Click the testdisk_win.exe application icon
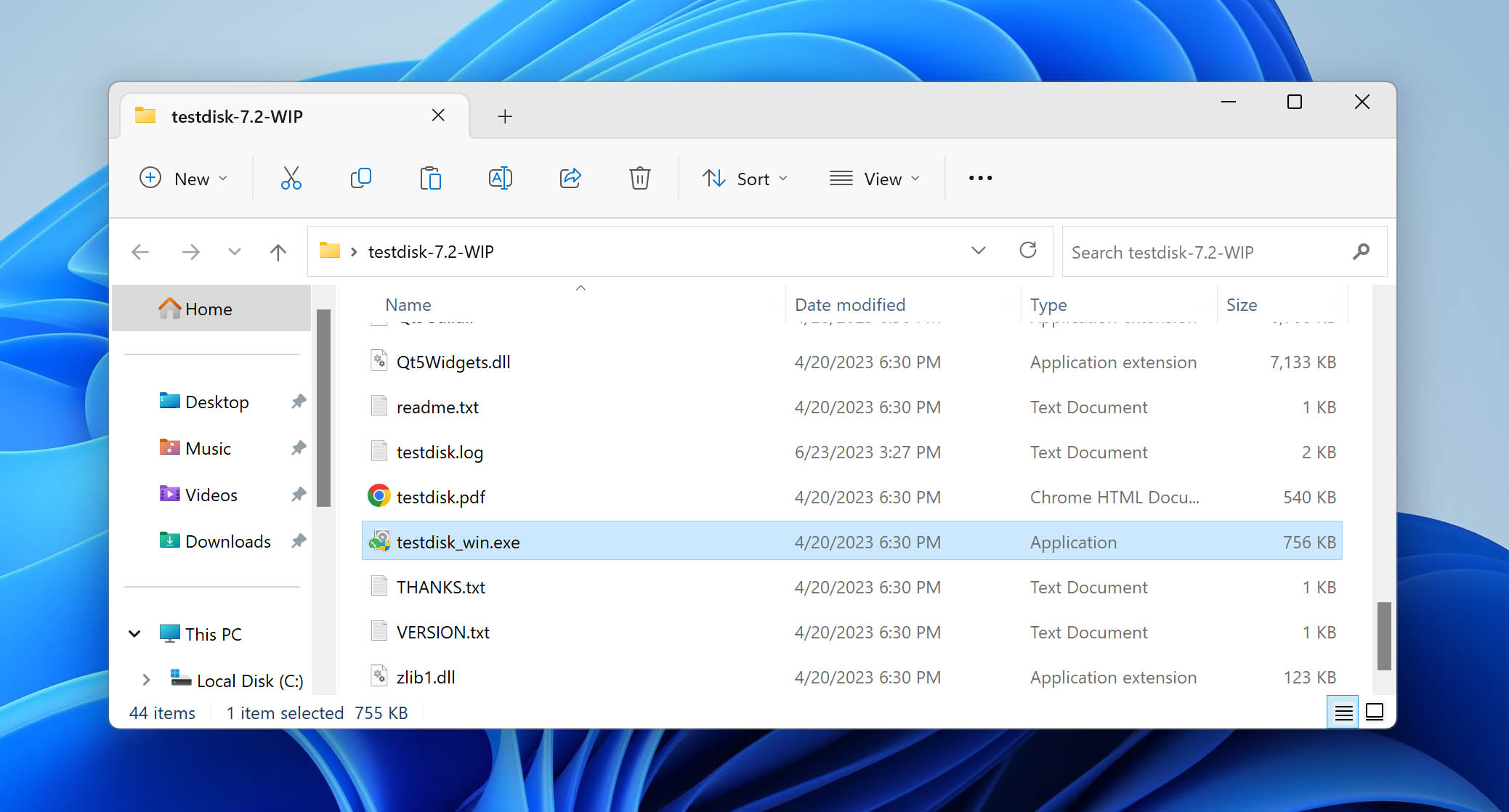This screenshot has height=812, width=1509. click(x=379, y=540)
